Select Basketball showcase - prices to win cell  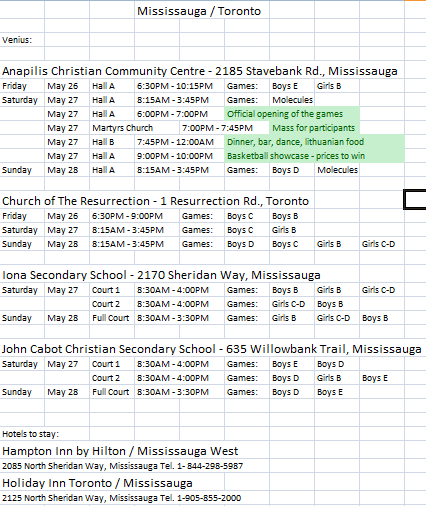point(314,156)
